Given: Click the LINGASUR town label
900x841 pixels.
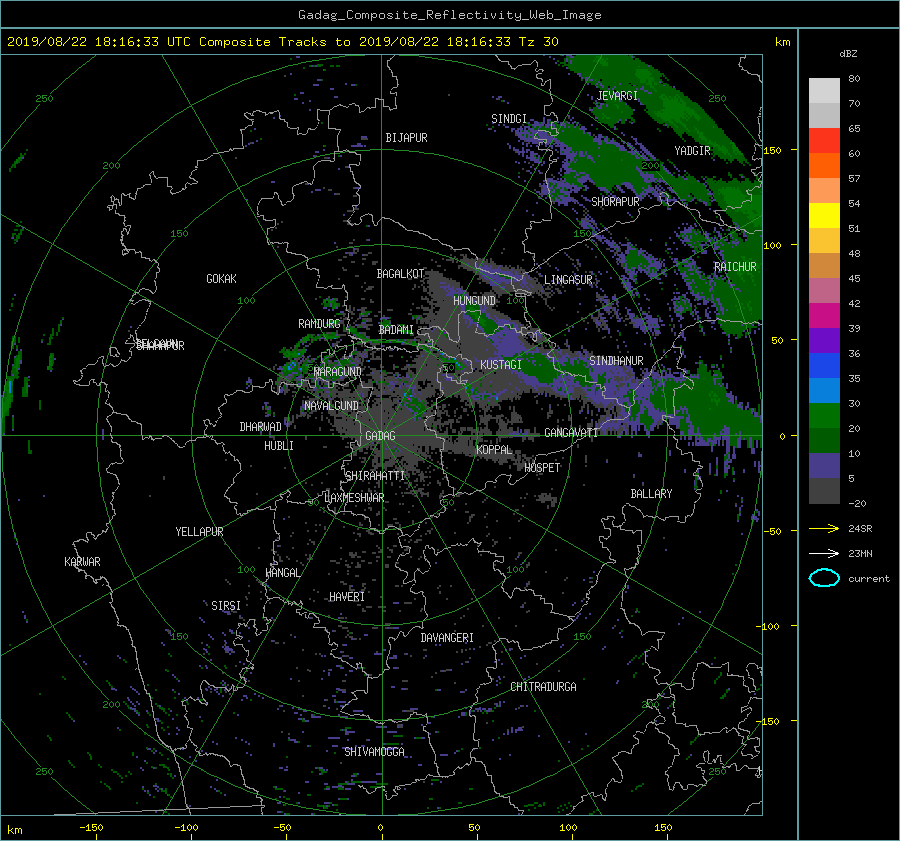Looking at the screenshot, I should (568, 280).
